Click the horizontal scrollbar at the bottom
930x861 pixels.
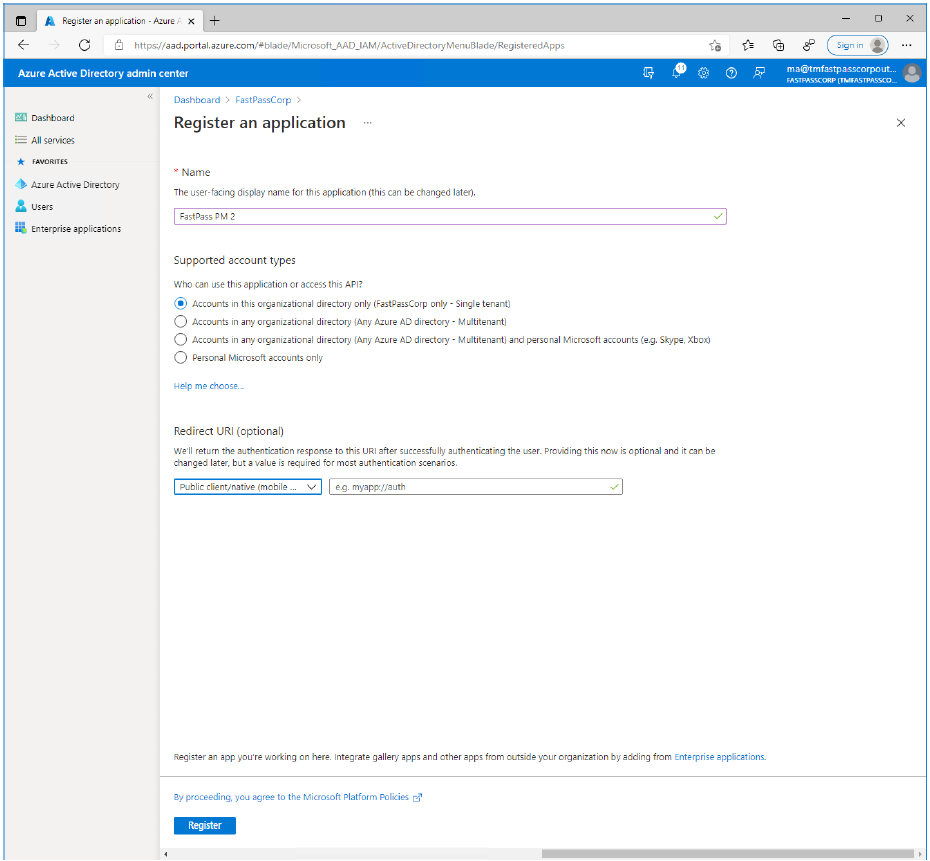click(728, 854)
